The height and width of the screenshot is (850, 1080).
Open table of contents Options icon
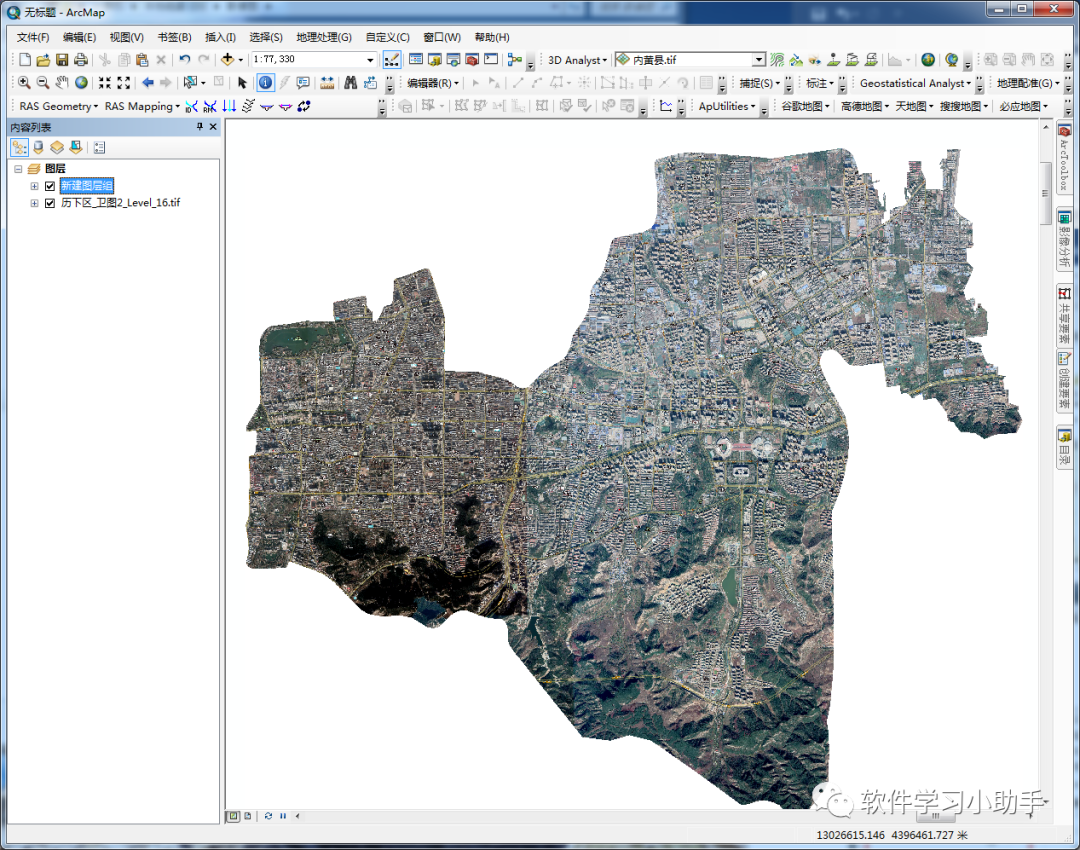(99, 147)
